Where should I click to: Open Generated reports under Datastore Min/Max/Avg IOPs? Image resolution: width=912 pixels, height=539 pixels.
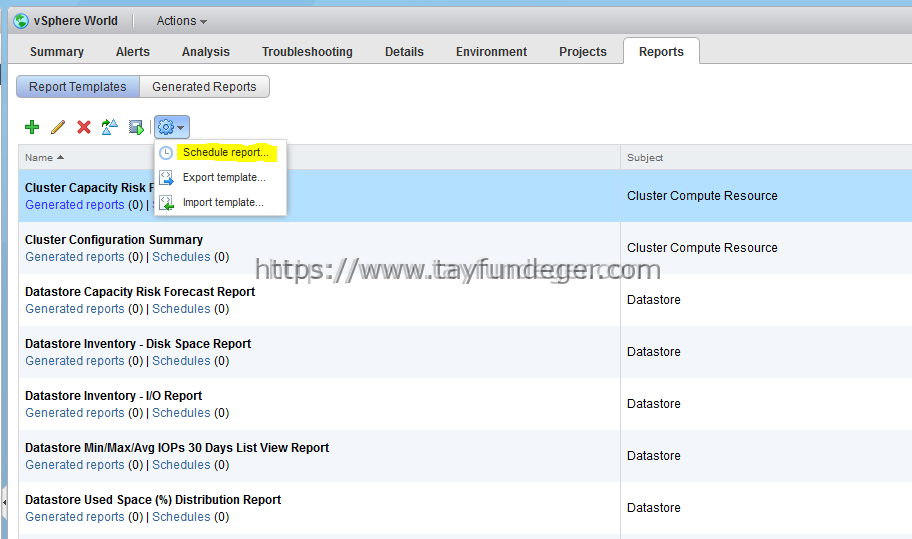coord(74,465)
